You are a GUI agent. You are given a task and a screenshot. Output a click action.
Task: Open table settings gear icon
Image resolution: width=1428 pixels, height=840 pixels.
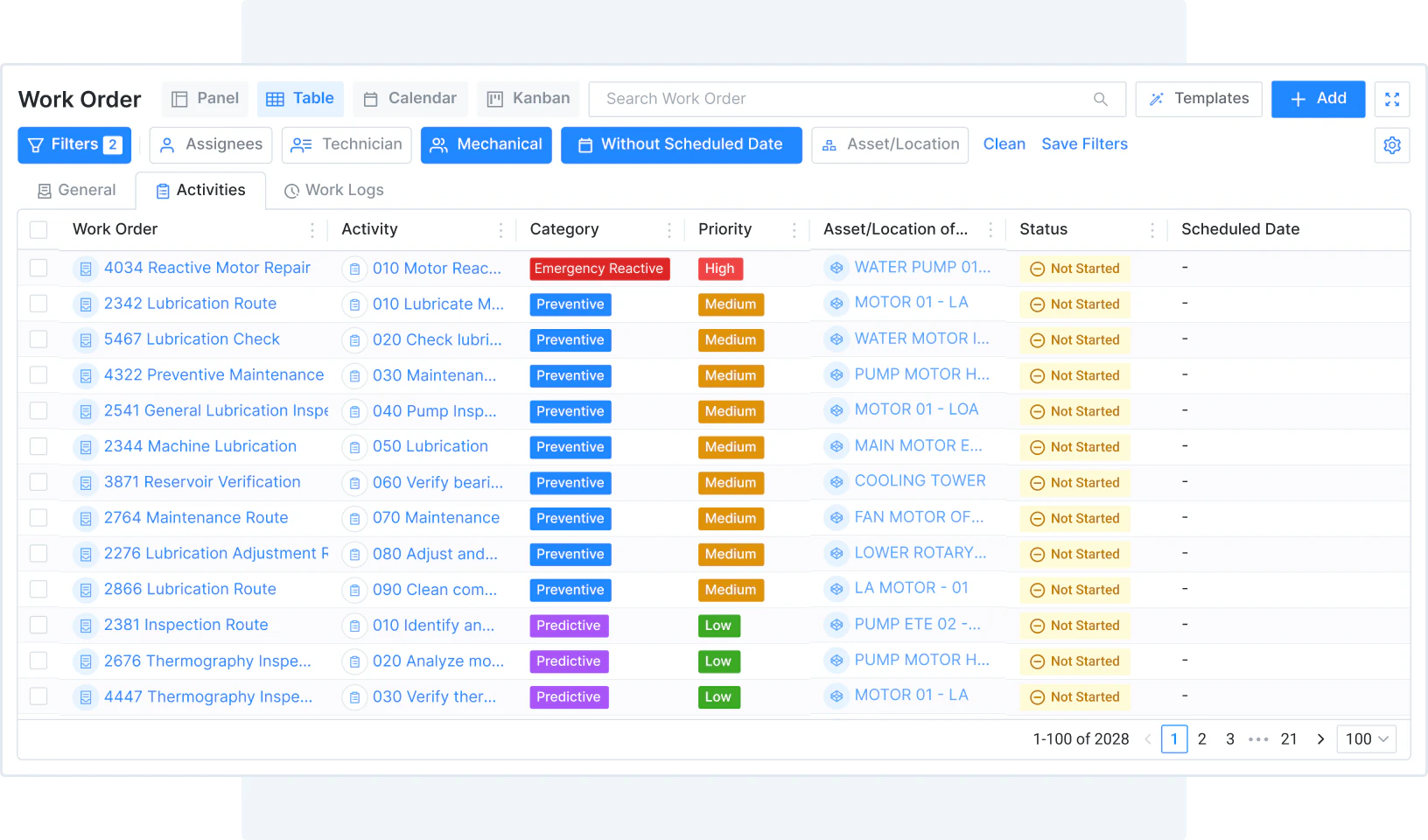tap(1392, 145)
